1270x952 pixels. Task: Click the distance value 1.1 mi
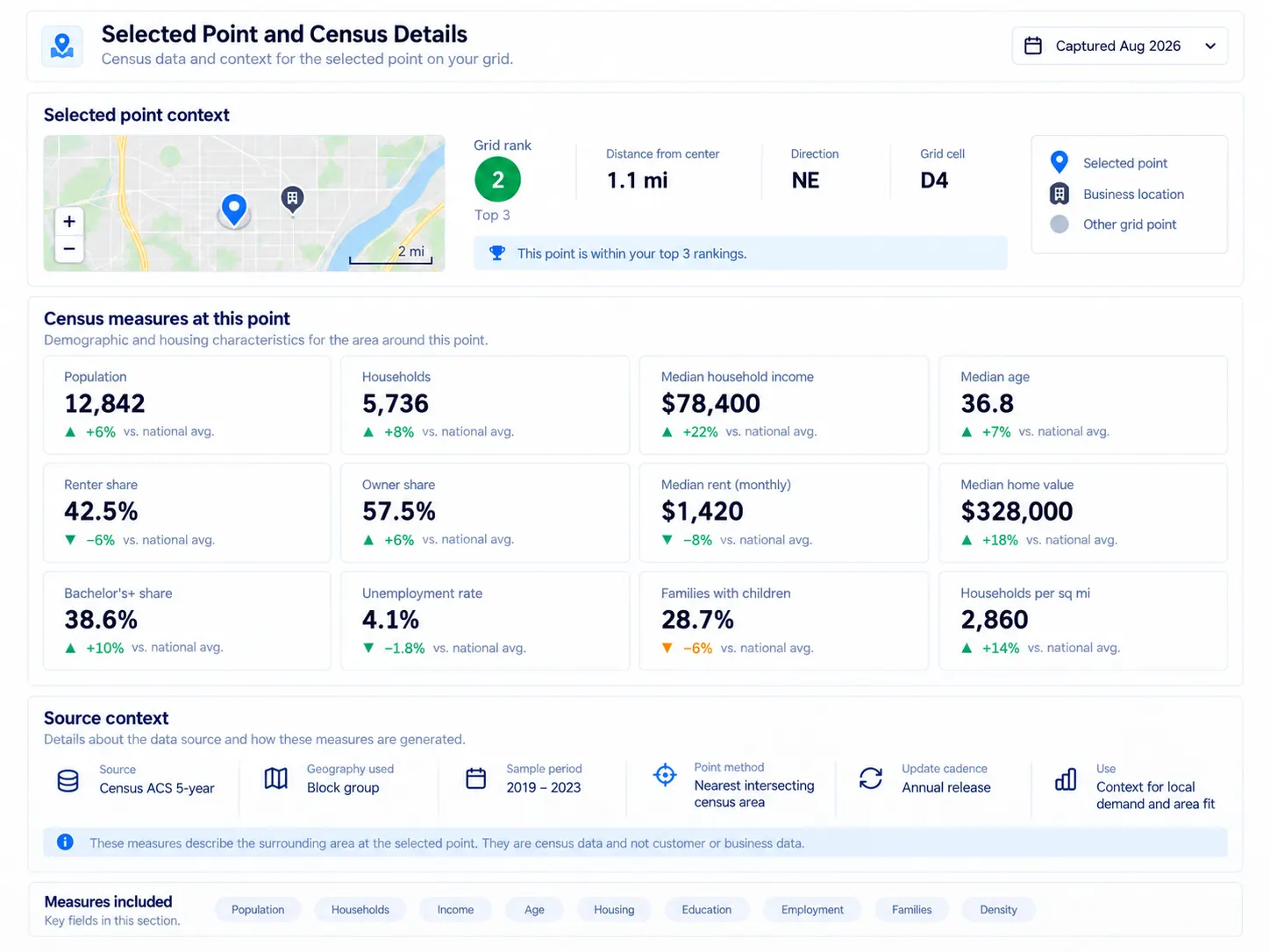coord(637,181)
